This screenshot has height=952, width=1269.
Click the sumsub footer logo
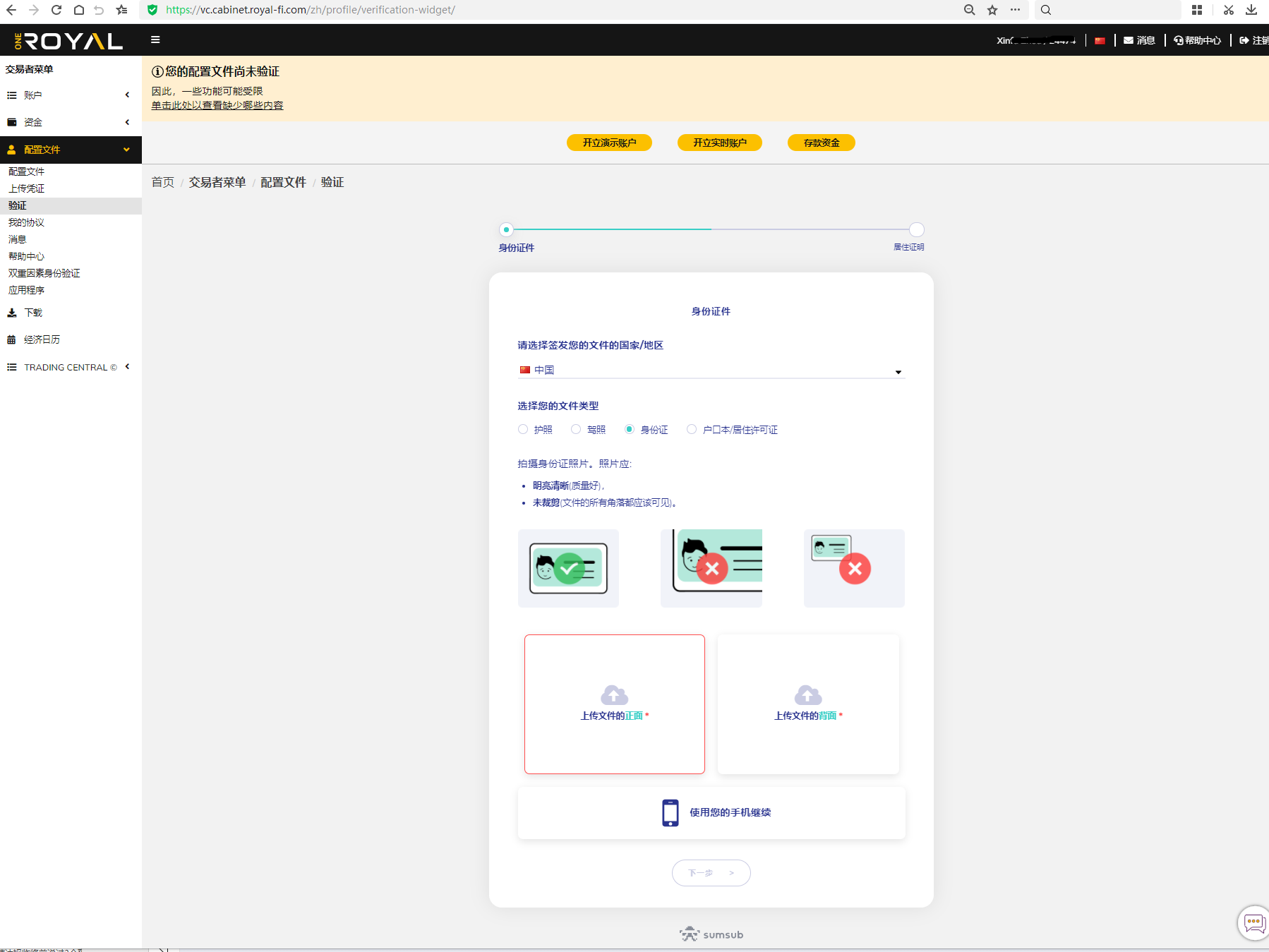(x=711, y=934)
